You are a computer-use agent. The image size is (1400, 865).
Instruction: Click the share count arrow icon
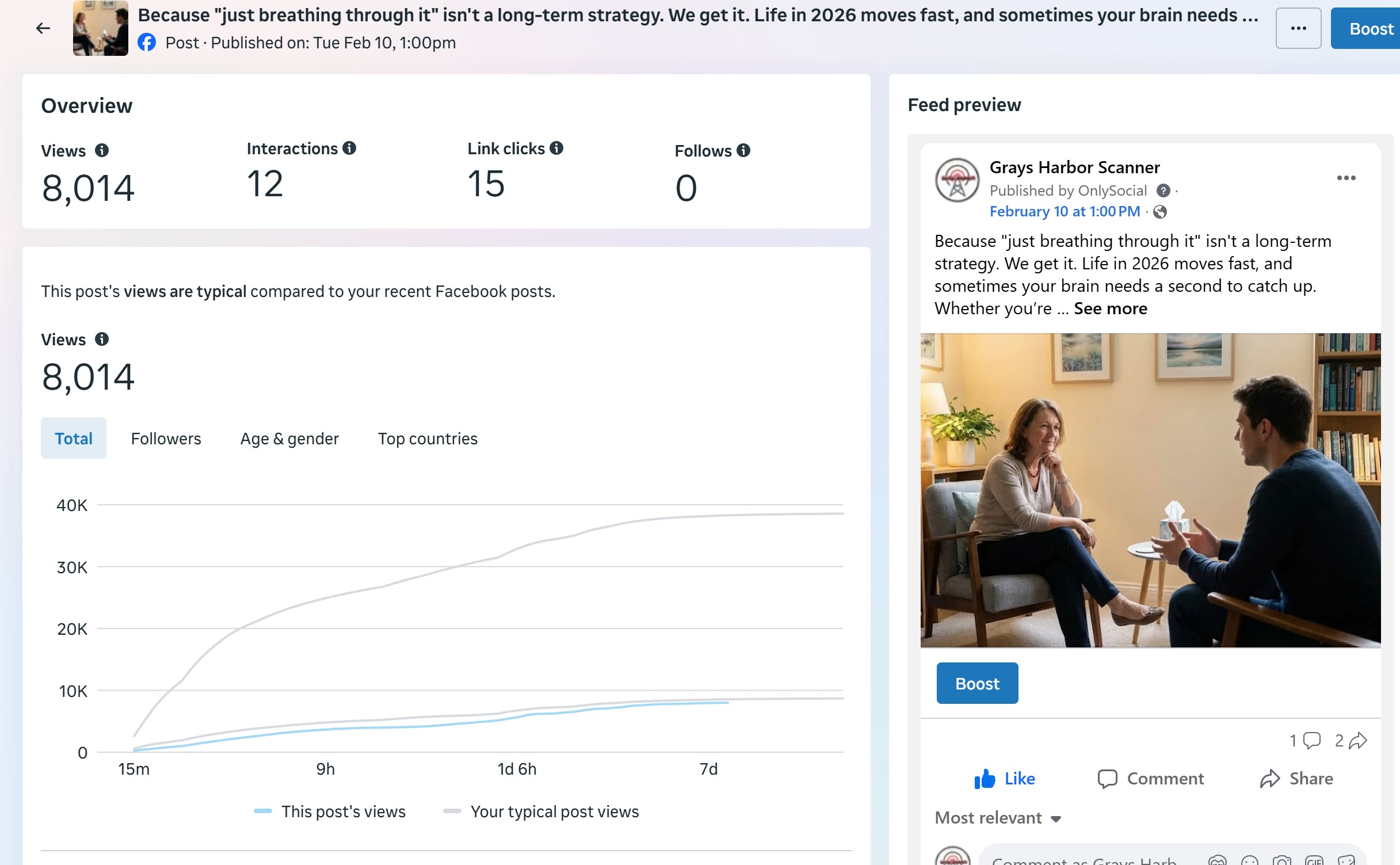click(x=1357, y=740)
